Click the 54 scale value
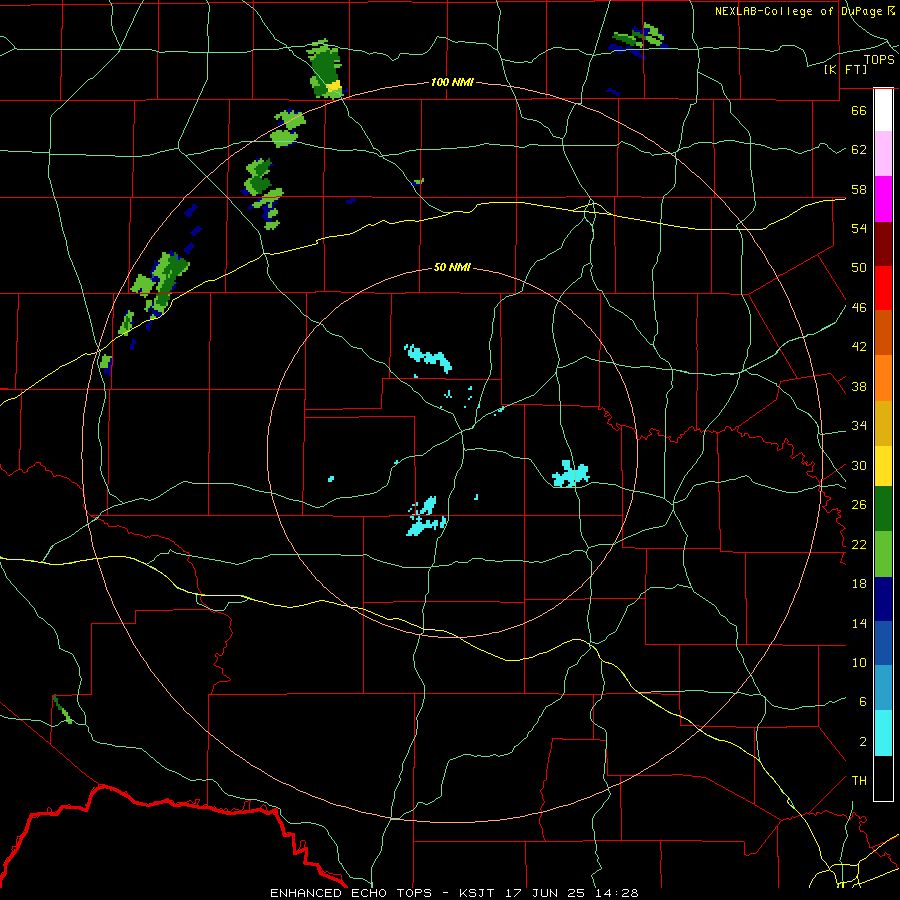900x900 pixels. pos(859,228)
